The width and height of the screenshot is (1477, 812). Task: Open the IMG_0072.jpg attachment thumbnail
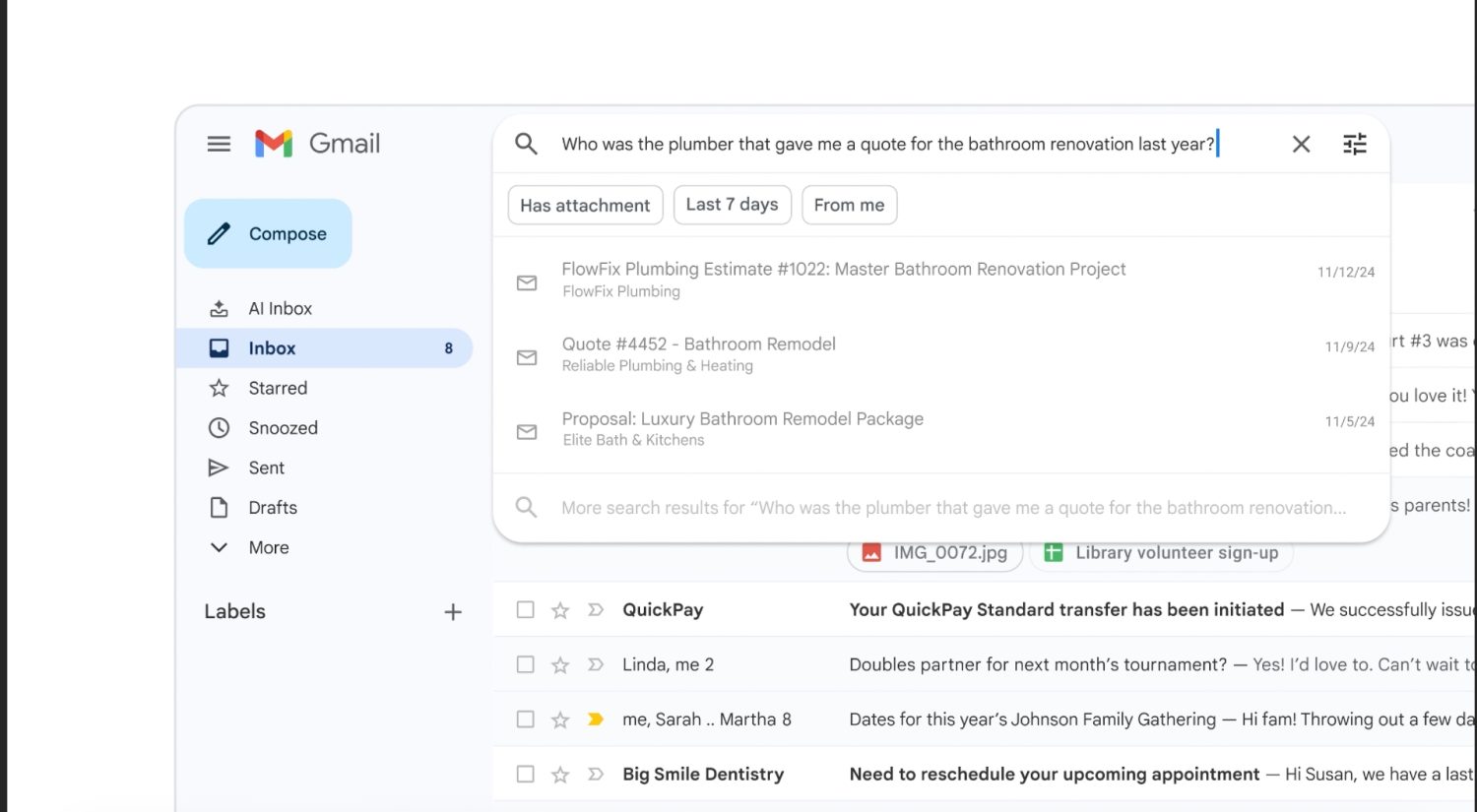(933, 552)
